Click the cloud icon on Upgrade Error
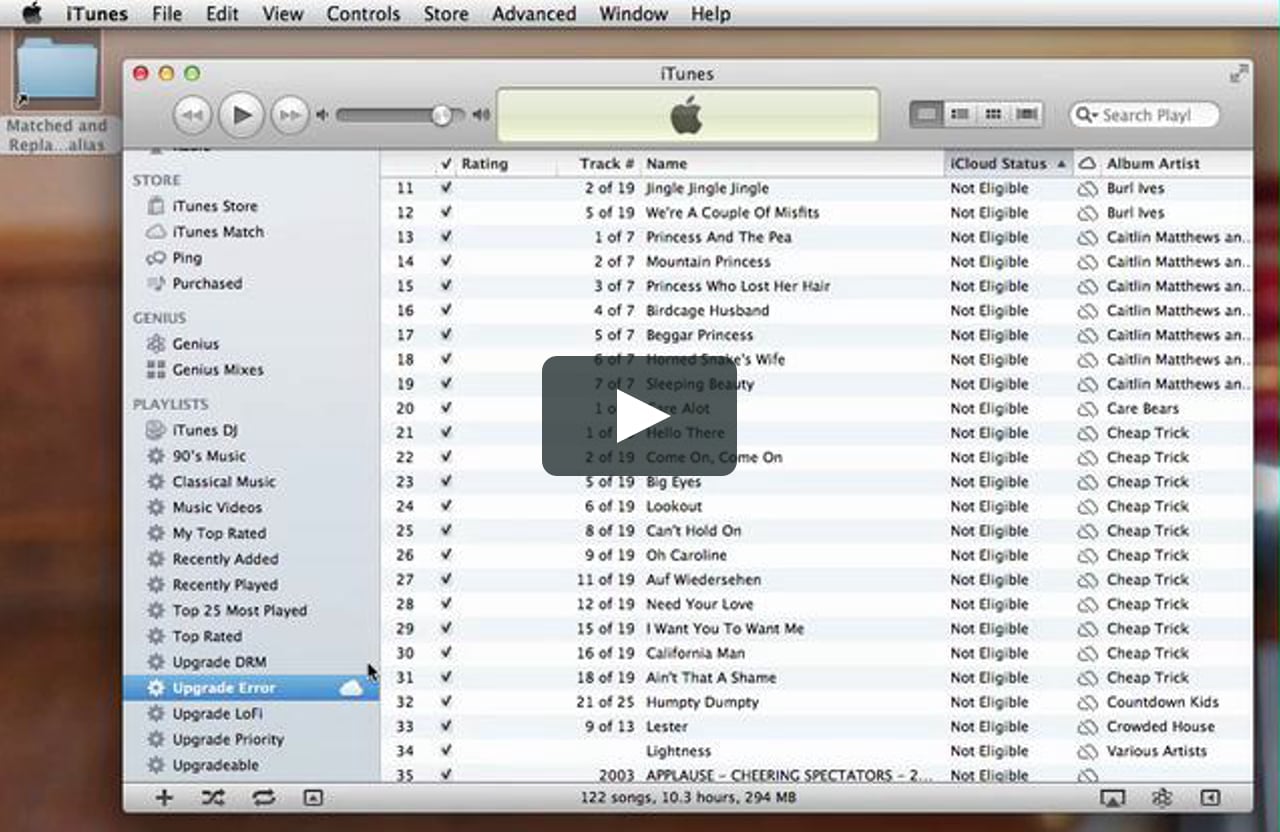Image resolution: width=1280 pixels, height=832 pixels. [351, 688]
